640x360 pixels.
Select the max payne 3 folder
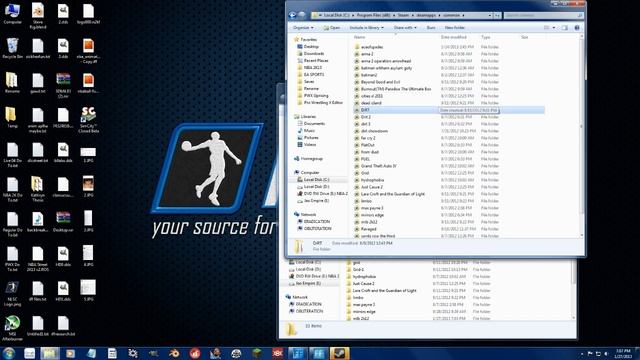coord(372,208)
